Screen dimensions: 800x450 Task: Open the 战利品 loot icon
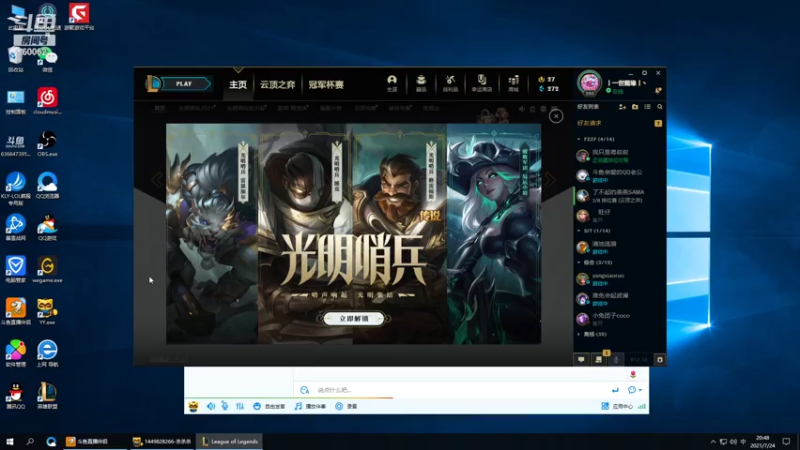coord(450,84)
